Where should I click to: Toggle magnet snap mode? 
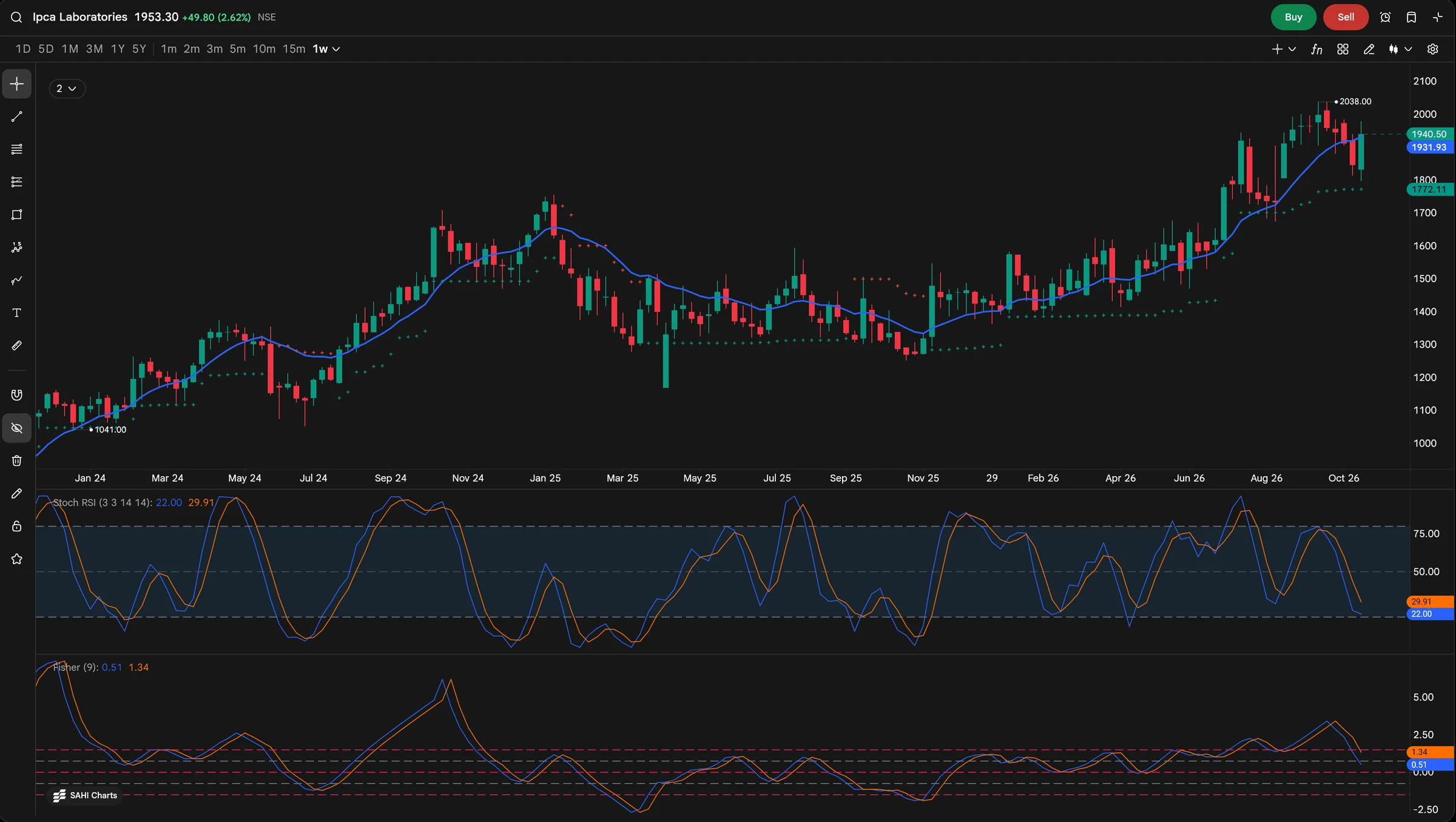coord(17,396)
